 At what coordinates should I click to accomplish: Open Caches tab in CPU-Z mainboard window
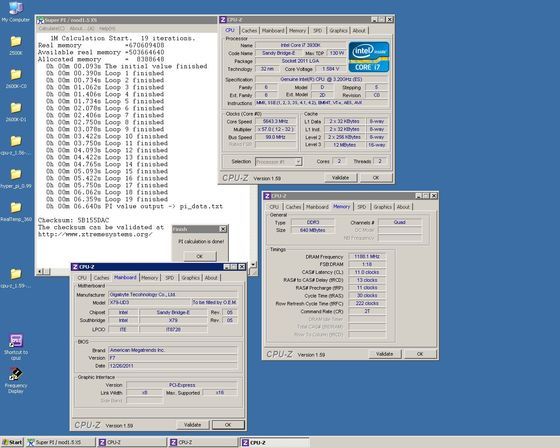[x=101, y=278]
